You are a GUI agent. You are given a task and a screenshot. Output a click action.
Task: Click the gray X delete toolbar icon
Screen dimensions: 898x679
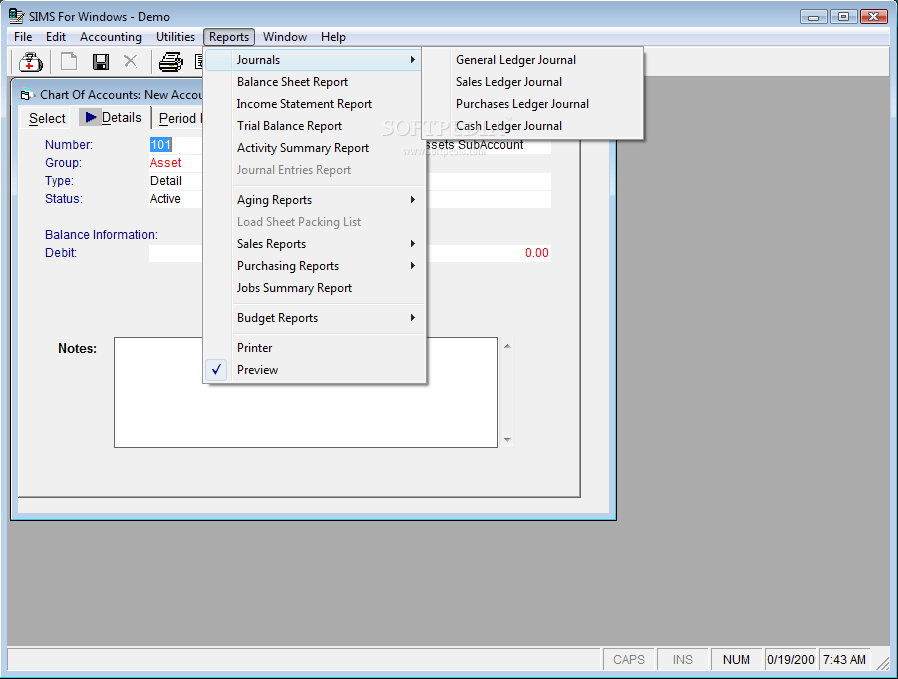click(x=131, y=61)
